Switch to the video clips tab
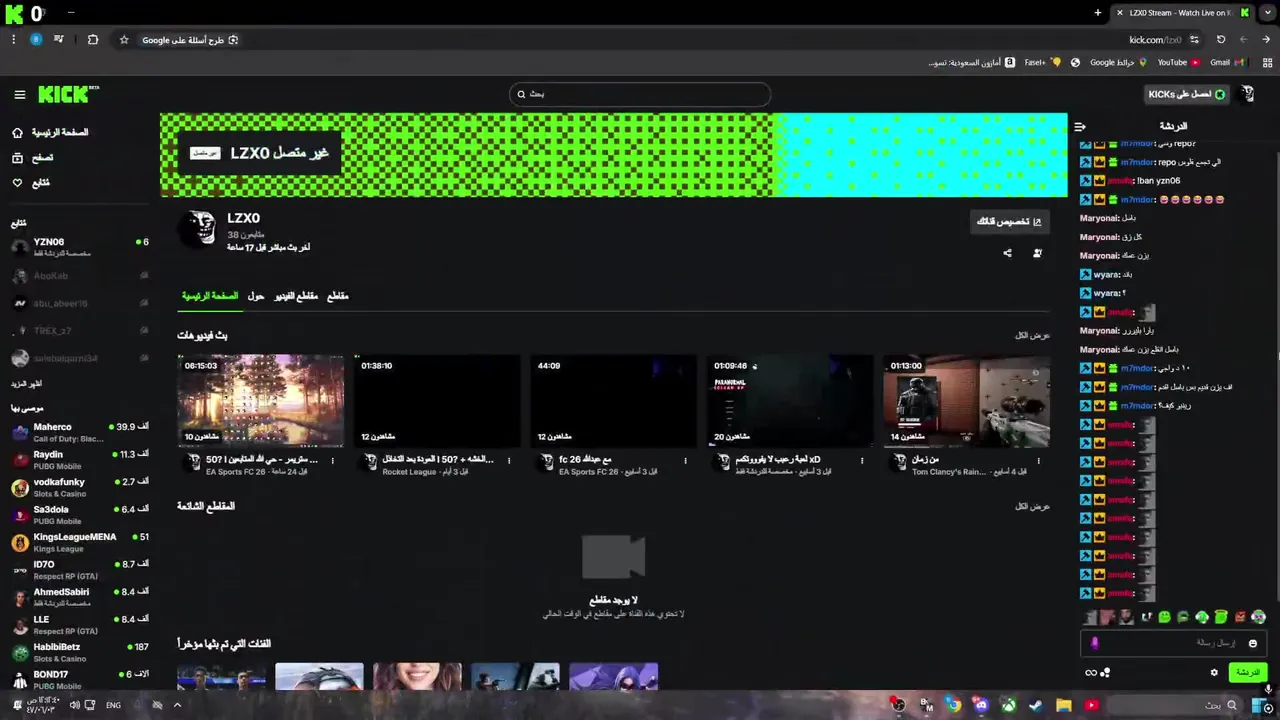Viewport: 1280px width, 720px height. pyautogui.click(x=296, y=296)
